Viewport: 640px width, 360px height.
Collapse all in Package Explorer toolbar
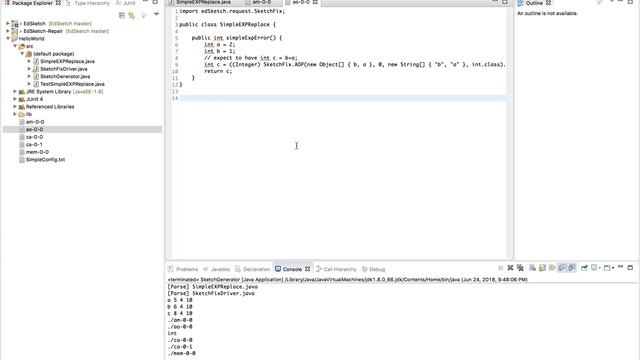[x=122, y=16]
